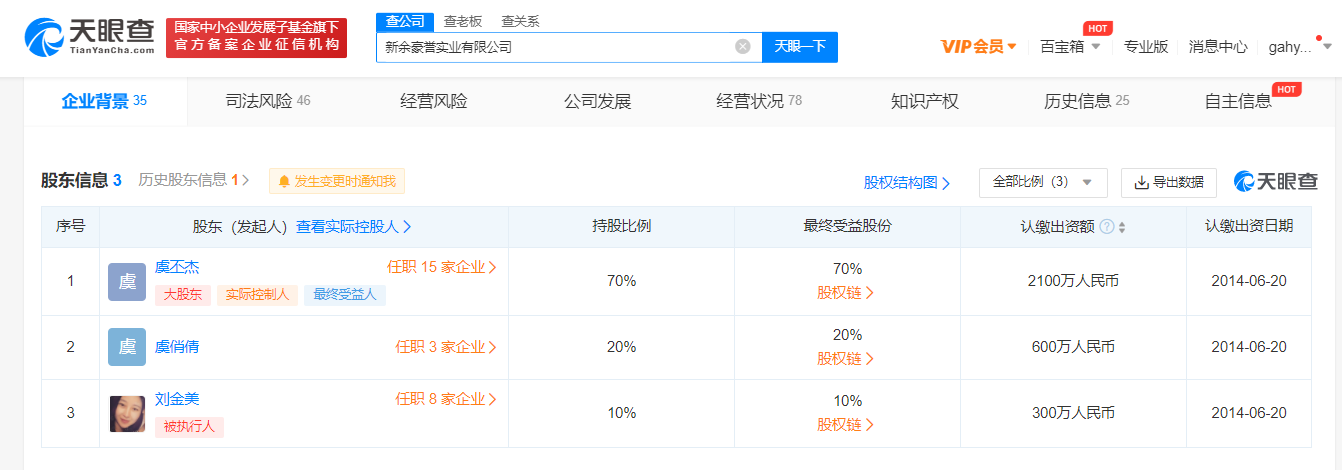The image size is (1342, 470).
Task: Clear the search box with the X icon
Action: pyautogui.click(x=743, y=47)
